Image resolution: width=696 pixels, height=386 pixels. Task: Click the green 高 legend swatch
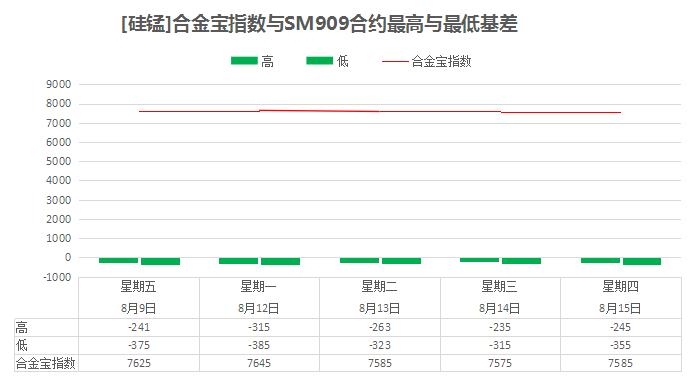tap(244, 61)
